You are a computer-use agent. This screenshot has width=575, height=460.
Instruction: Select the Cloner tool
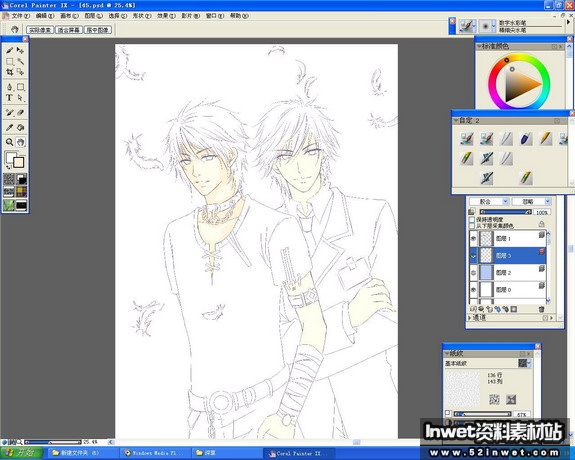[10, 113]
